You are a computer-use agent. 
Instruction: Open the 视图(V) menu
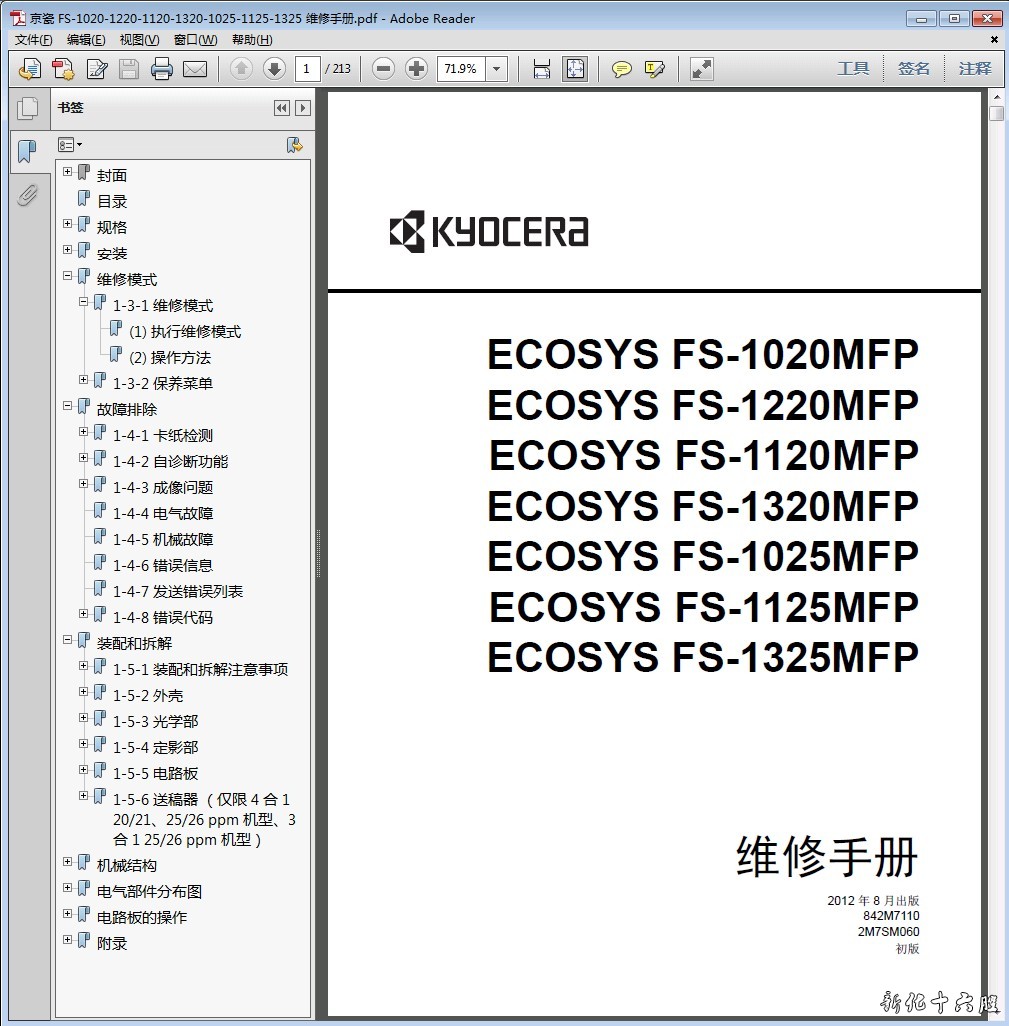pyautogui.click(x=139, y=40)
